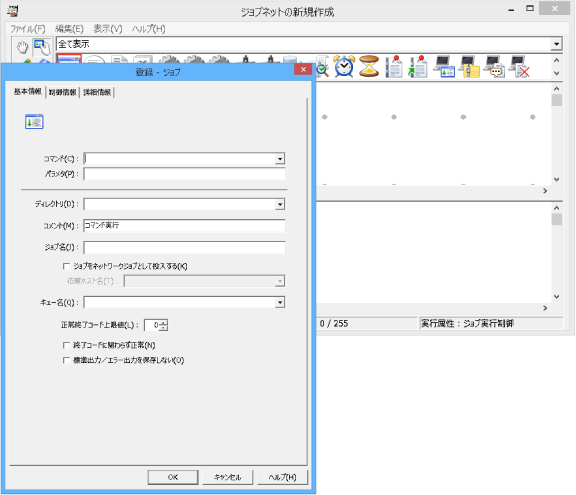Image resolution: width=576 pixels, height=495 pixels.
Task: Switch to the 制御情報 tab
Action: click(62, 93)
